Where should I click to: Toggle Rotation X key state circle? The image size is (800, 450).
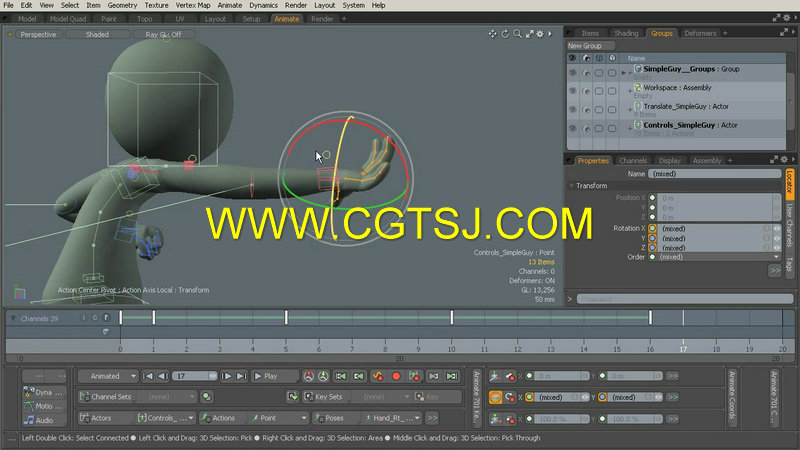click(653, 229)
